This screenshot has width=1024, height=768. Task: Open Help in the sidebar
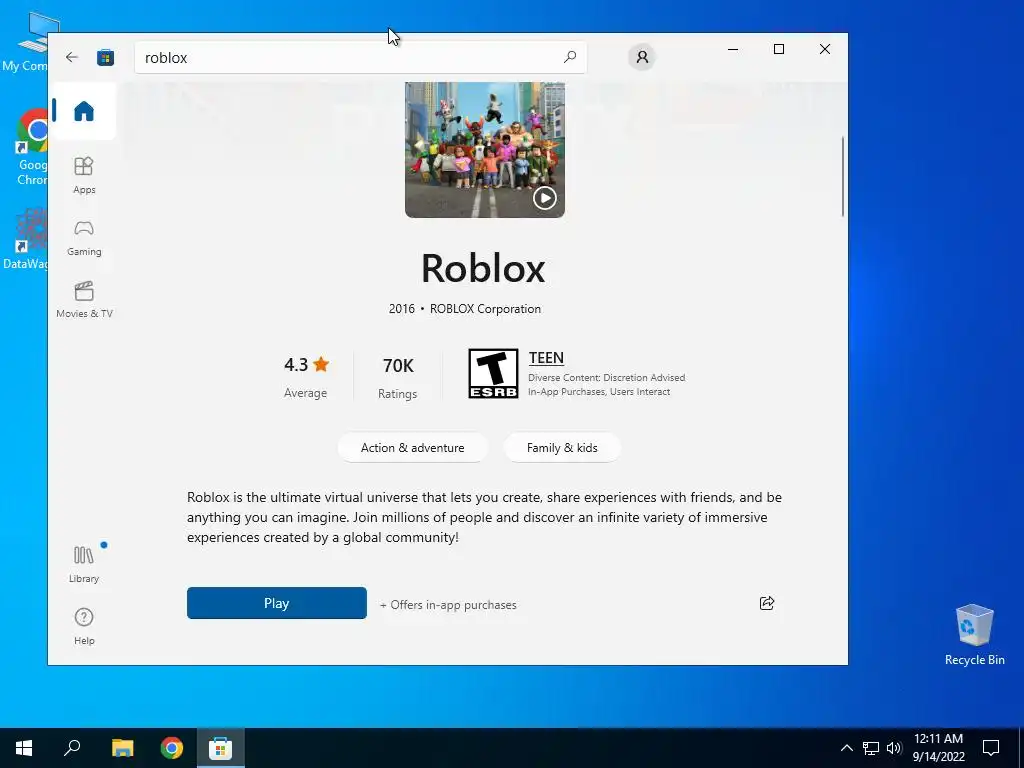click(84, 626)
